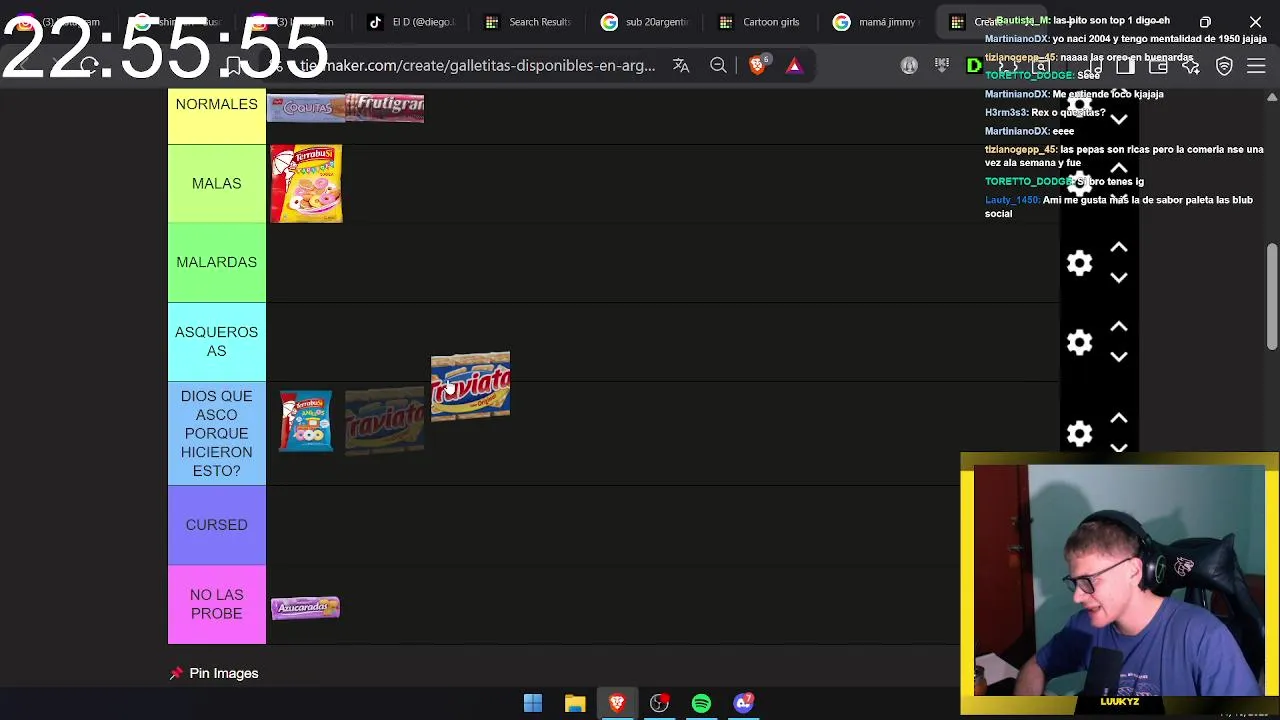Switch to the Cartoon girls tab

point(760,22)
